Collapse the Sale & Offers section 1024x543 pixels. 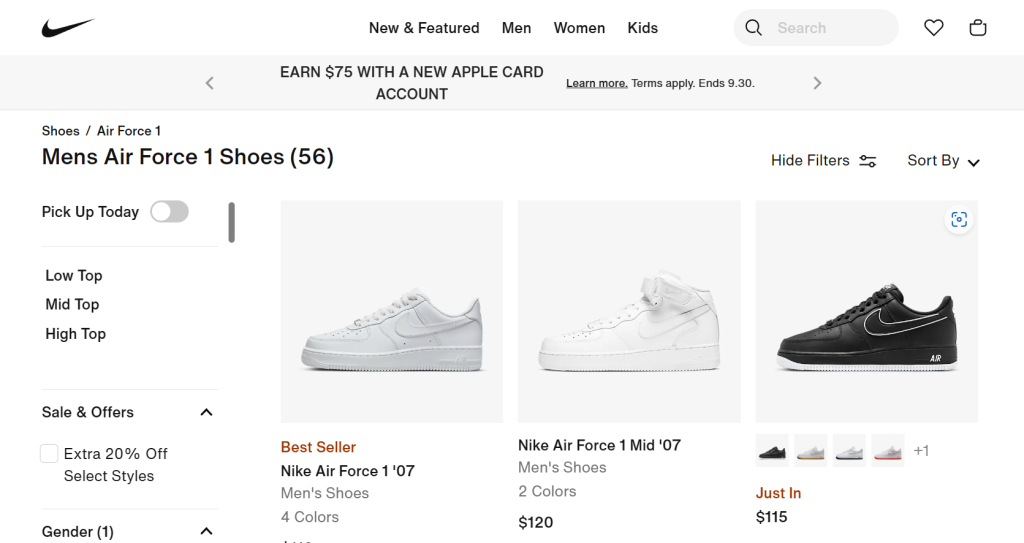206,412
